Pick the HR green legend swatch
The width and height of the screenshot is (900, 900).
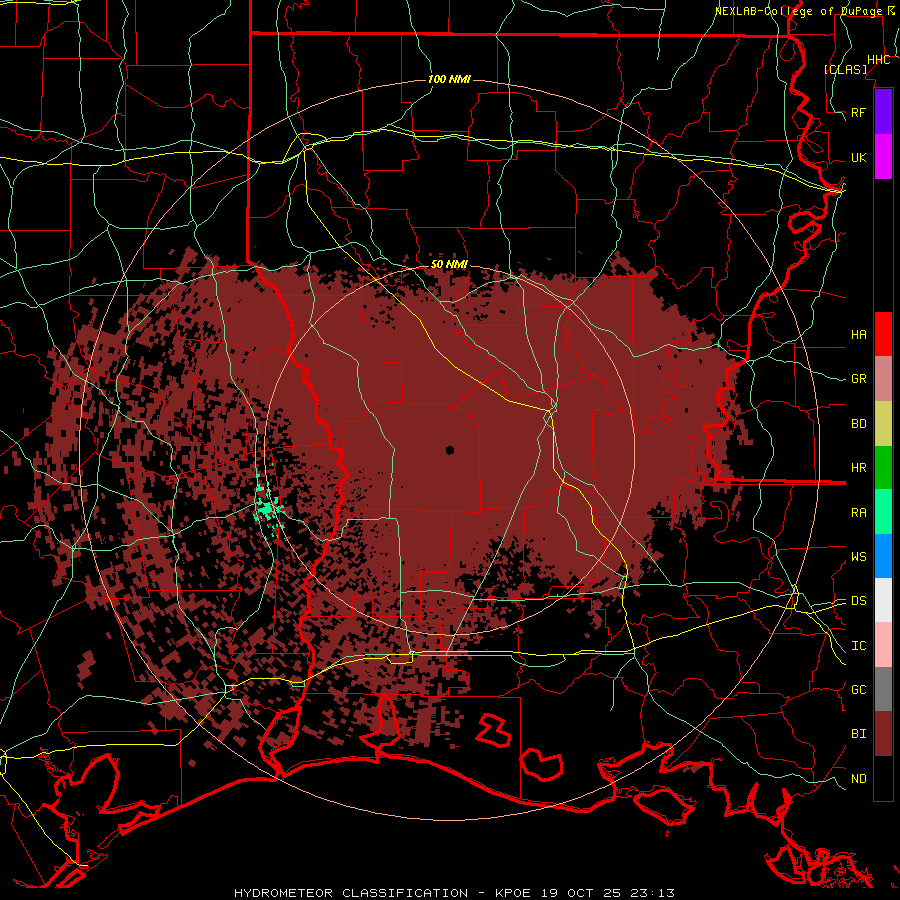pos(883,468)
